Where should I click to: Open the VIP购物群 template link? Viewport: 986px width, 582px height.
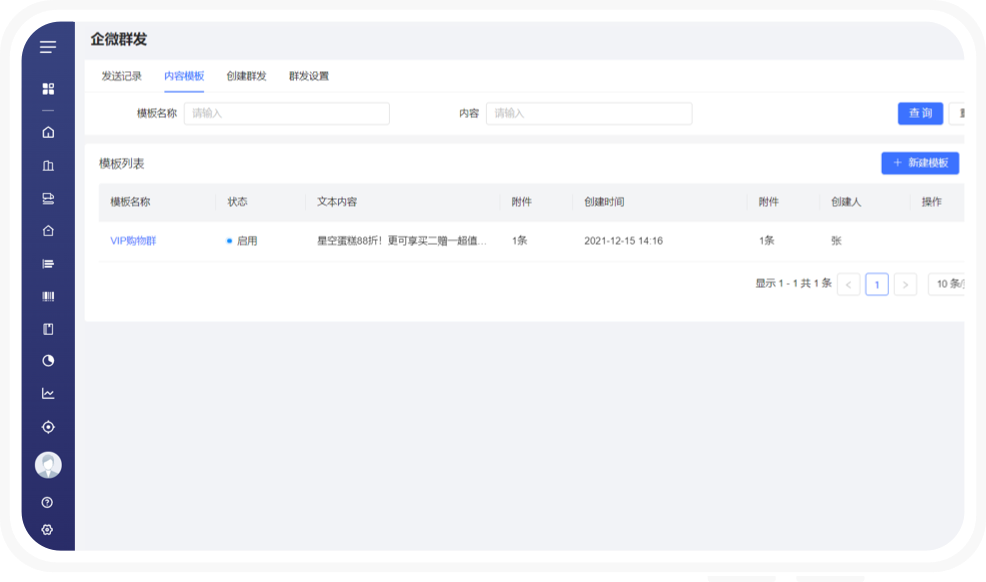[x=133, y=241]
